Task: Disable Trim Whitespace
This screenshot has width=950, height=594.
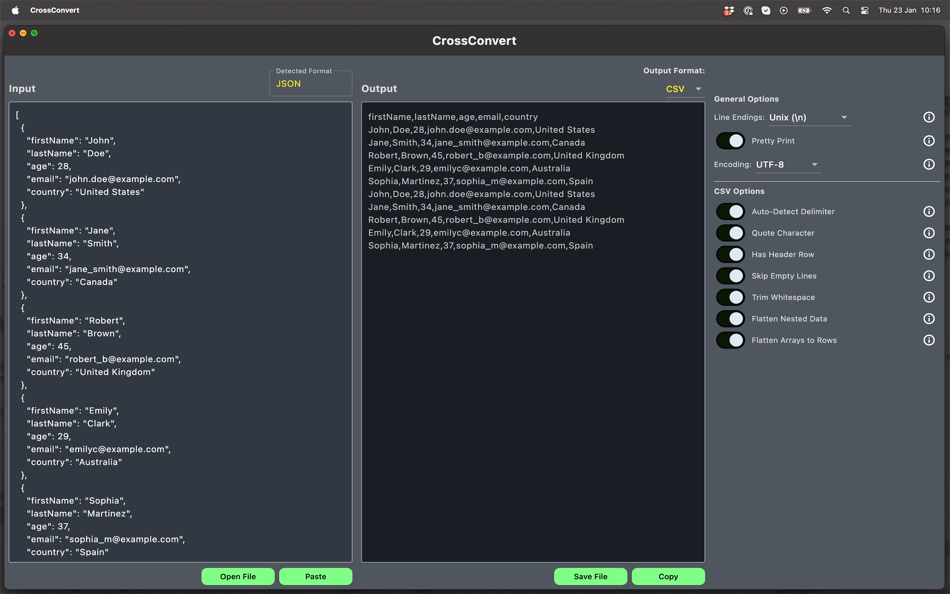Action: (730, 297)
